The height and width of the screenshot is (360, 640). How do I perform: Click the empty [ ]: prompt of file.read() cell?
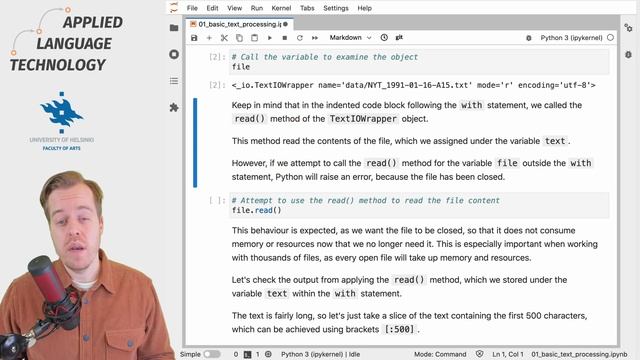click(x=217, y=200)
